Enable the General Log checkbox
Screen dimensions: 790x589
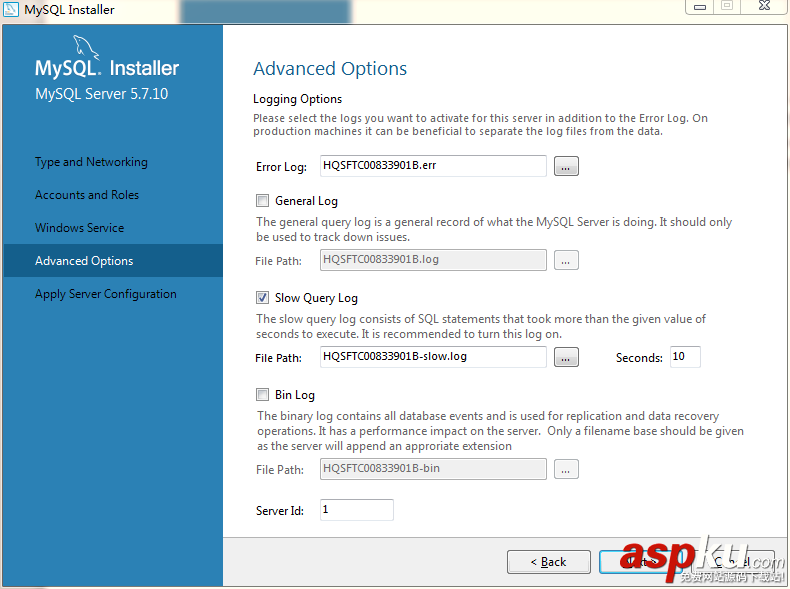click(x=262, y=201)
